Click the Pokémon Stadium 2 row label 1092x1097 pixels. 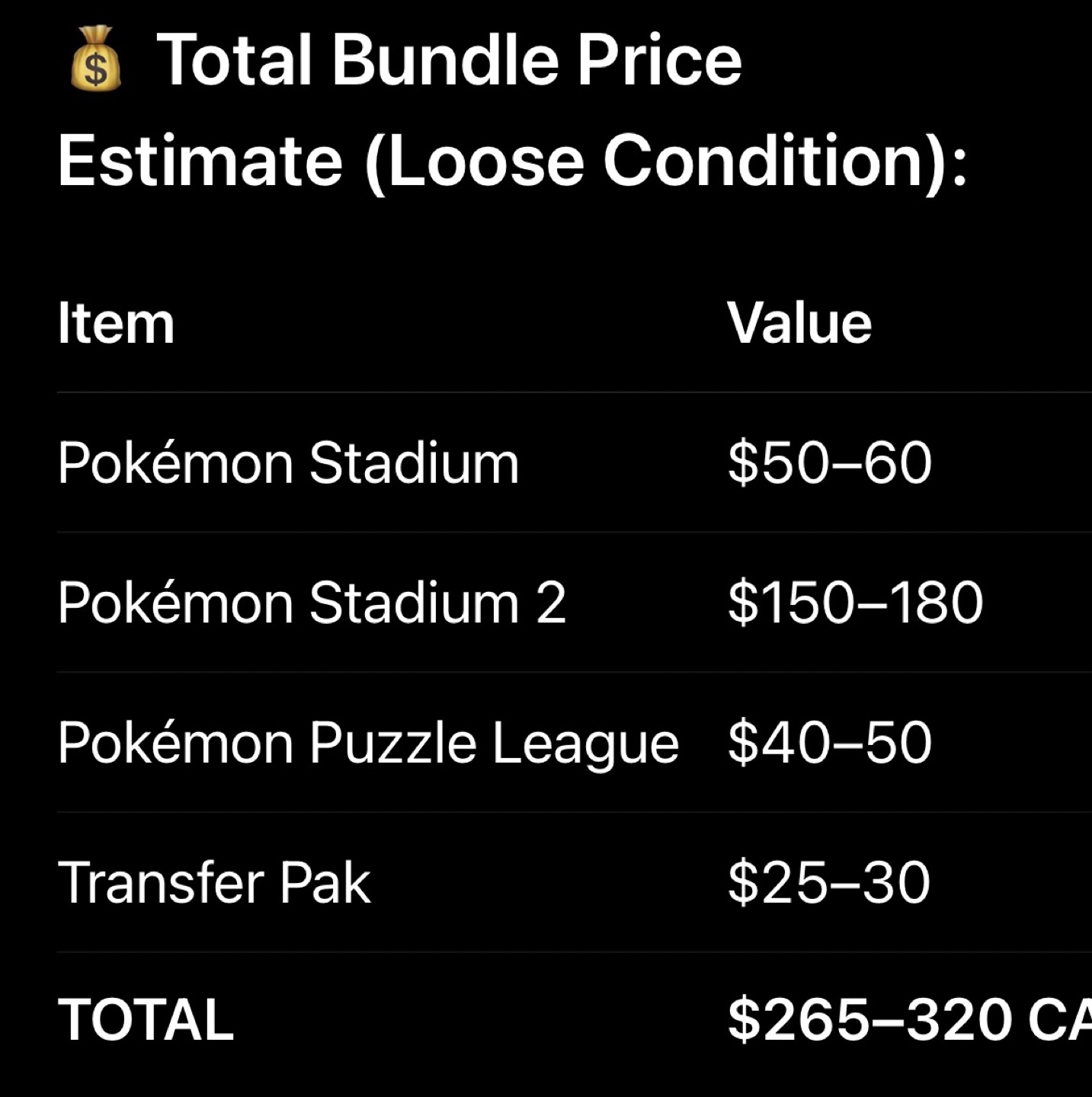tap(312, 603)
